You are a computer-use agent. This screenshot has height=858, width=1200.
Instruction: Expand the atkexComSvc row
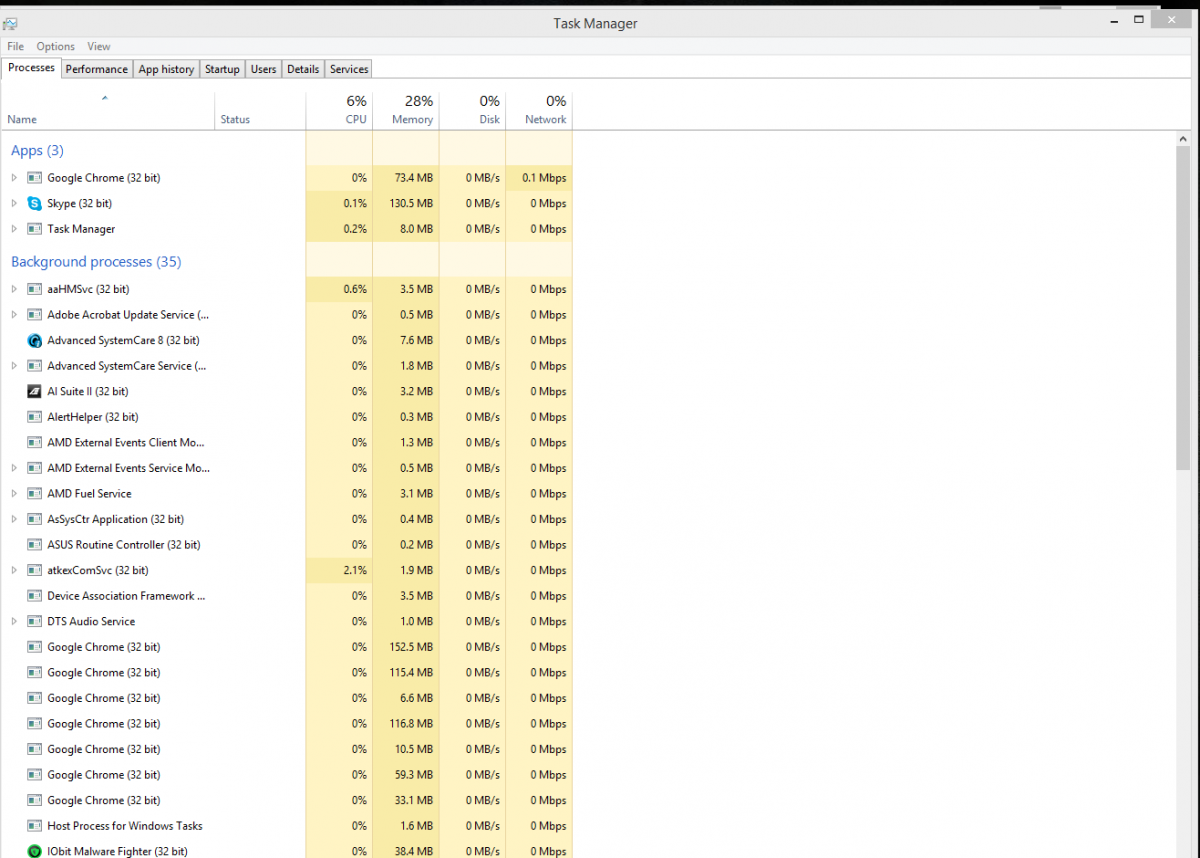point(14,570)
